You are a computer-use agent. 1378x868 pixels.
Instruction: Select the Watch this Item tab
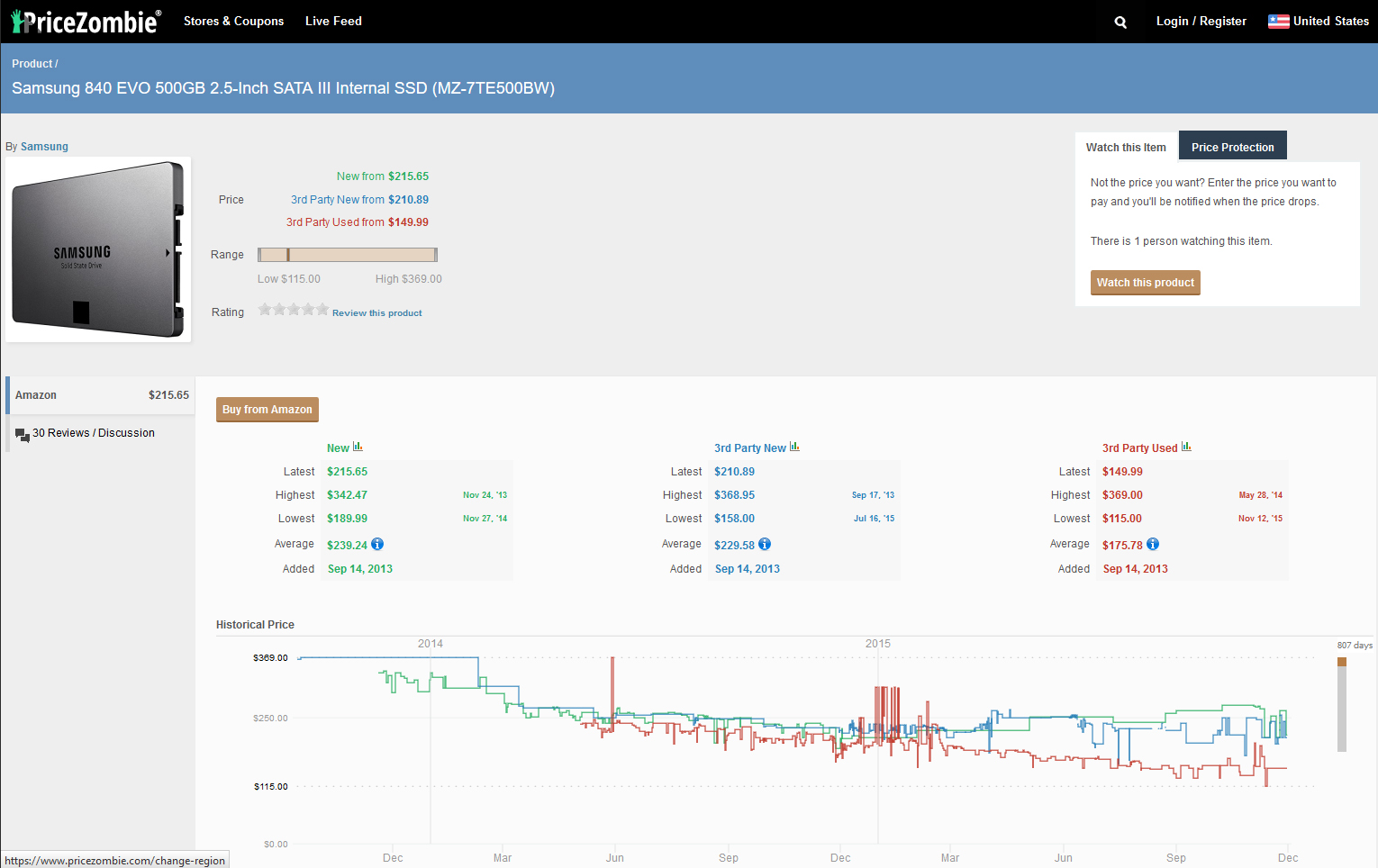[x=1126, y=147]
